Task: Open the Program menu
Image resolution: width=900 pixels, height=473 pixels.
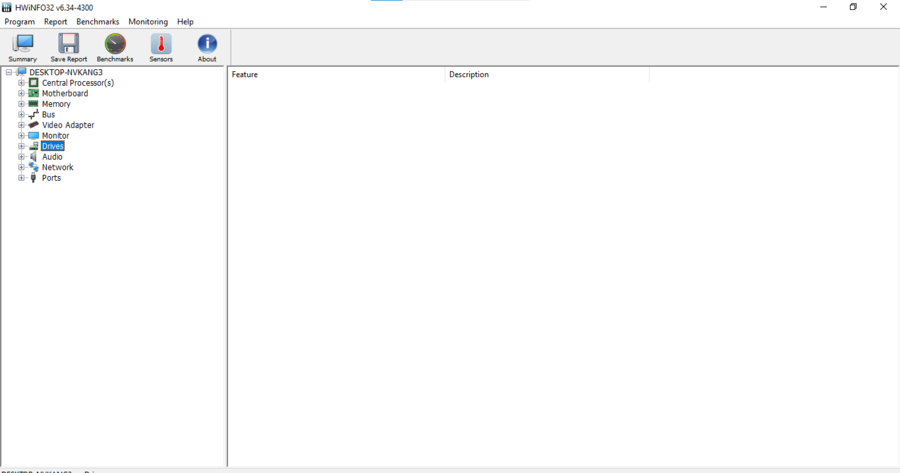Action: click(20, 22)
